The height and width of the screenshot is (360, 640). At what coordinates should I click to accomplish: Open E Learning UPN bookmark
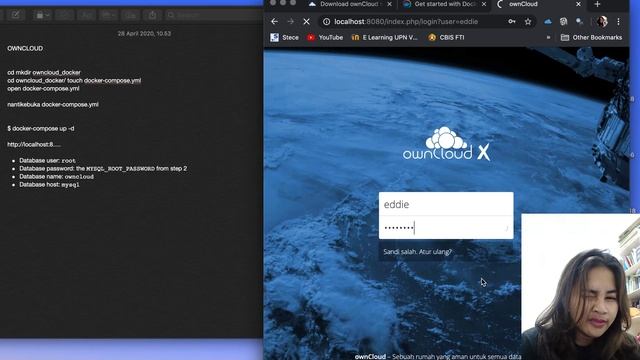384,38
